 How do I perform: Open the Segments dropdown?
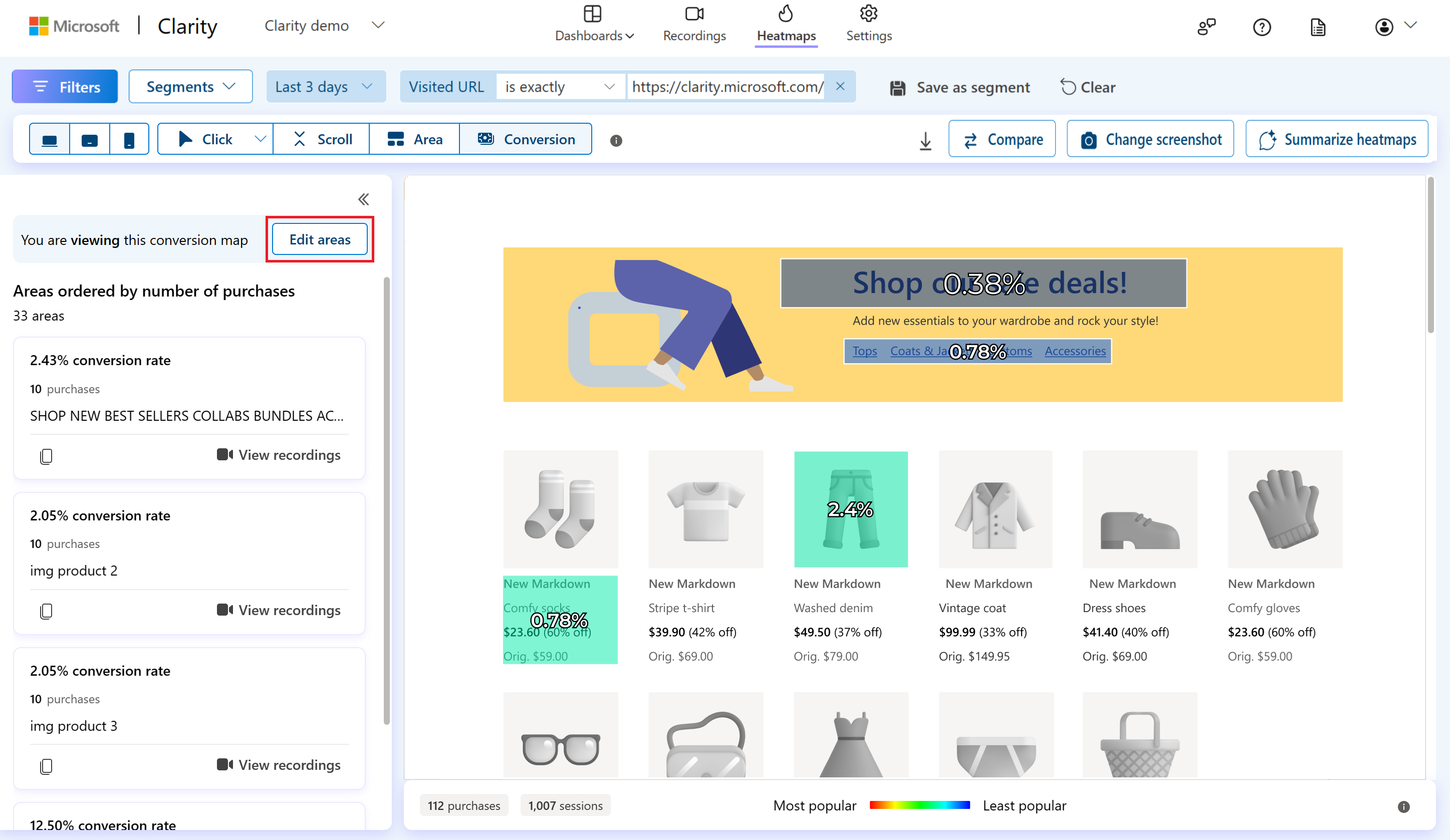click(x=189, y=86)
